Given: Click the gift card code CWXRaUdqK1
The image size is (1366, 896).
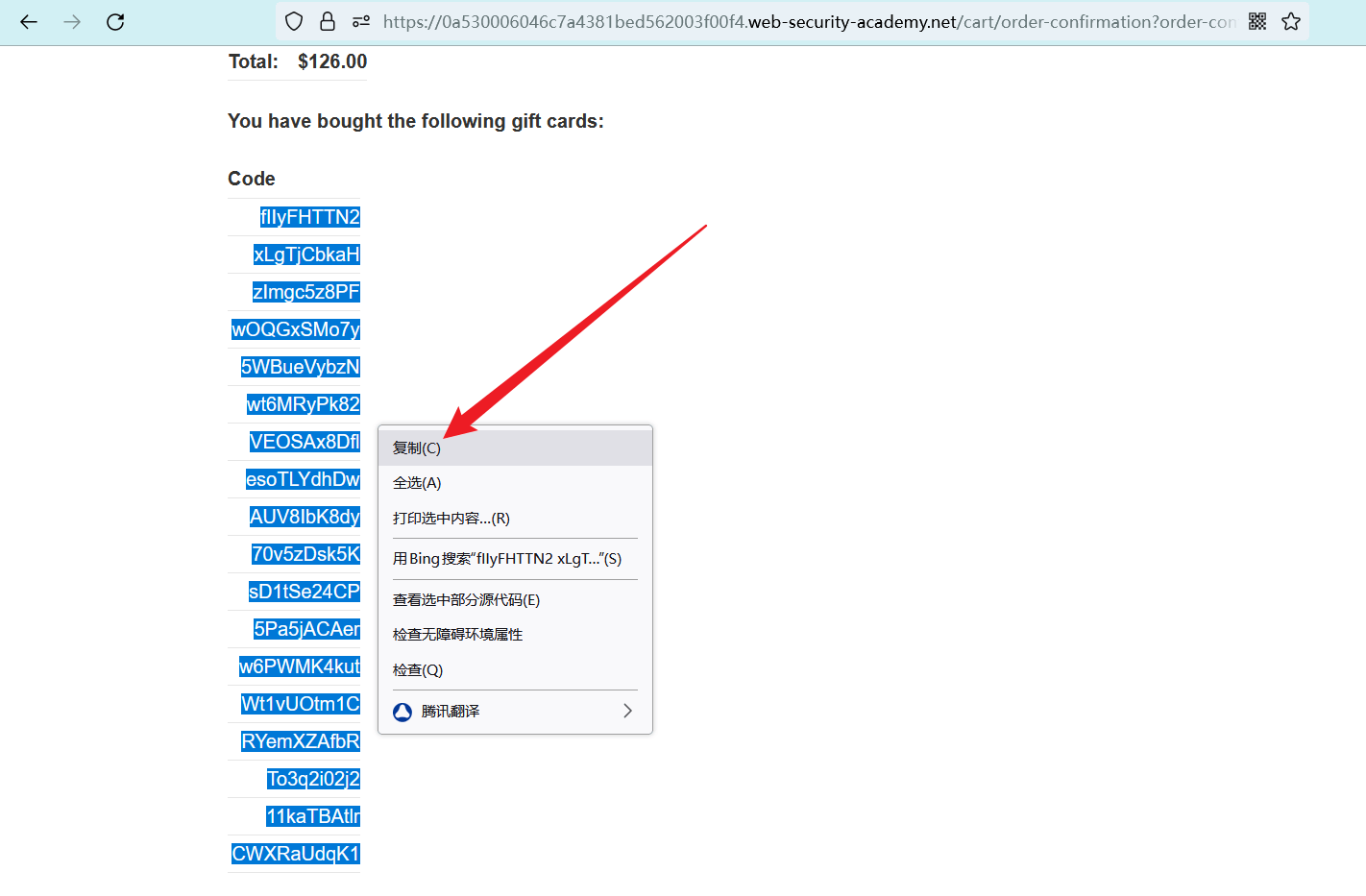Looking at the screenshot, I should pyautogui.click(x=296, y=854).
